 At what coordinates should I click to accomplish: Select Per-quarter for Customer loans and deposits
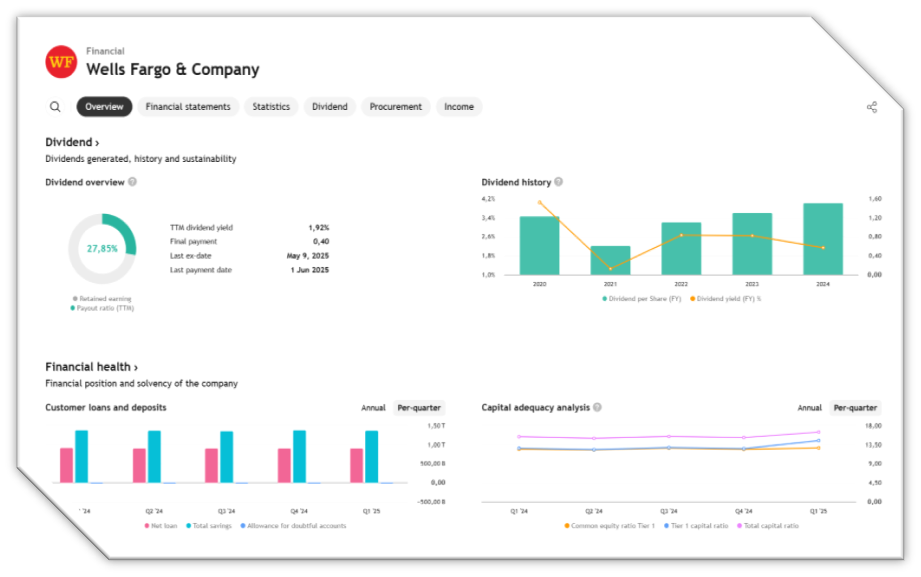(x=419, y=408)
